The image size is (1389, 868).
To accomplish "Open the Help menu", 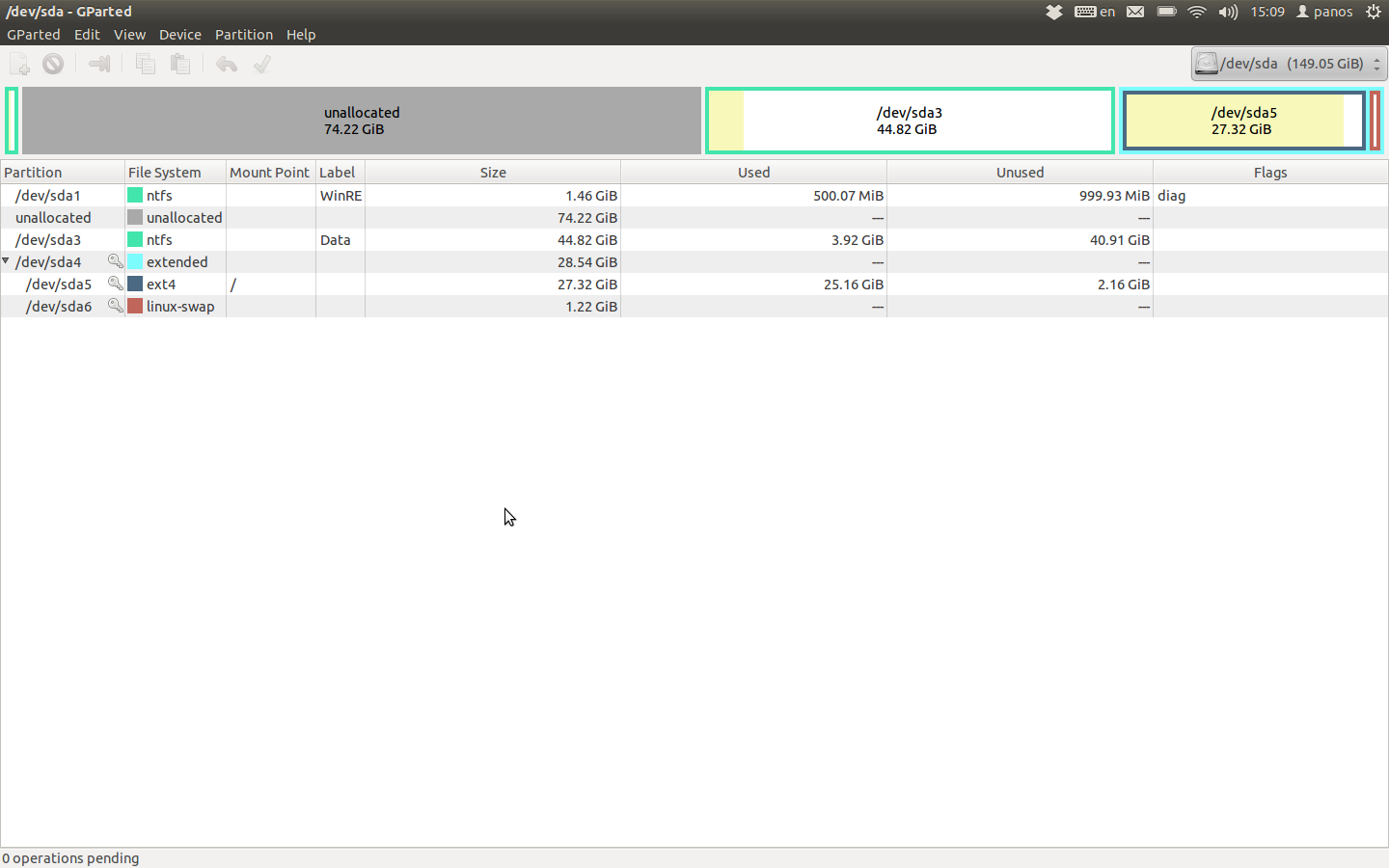I will pyautogui.click(x=301, y=35).
